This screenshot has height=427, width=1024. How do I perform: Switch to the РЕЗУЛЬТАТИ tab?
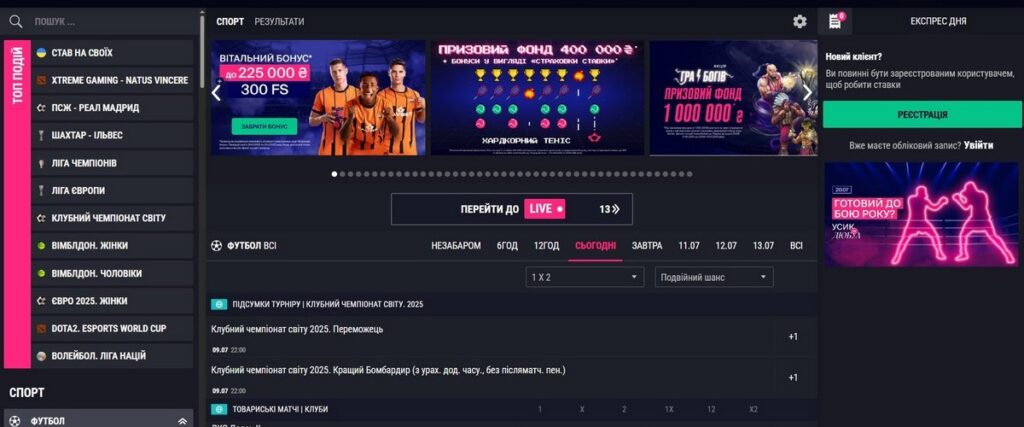tap(279, 22)
